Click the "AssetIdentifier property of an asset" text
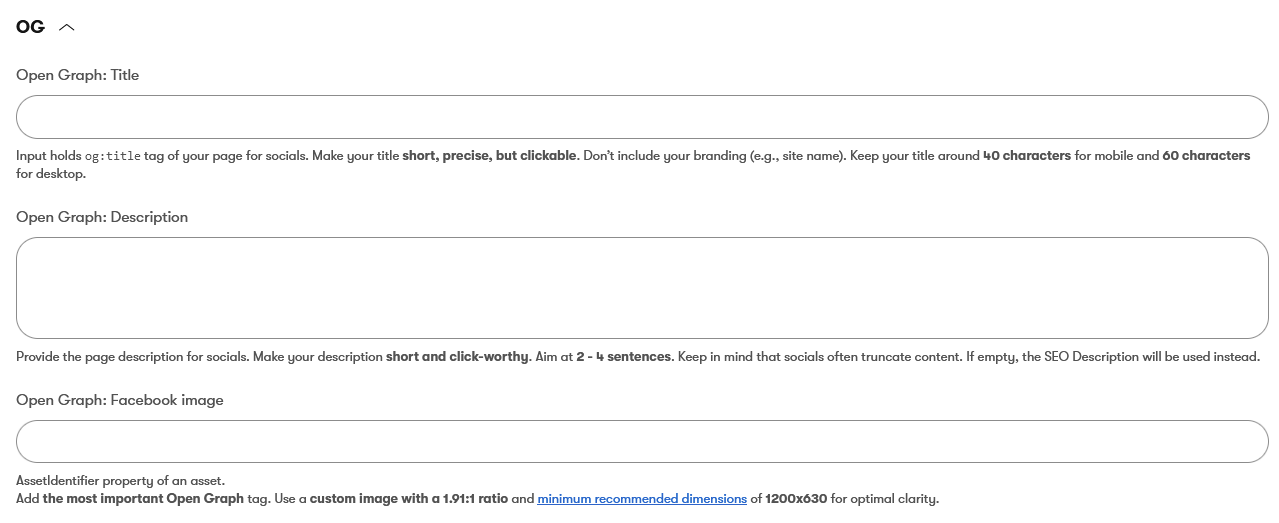 120,481
